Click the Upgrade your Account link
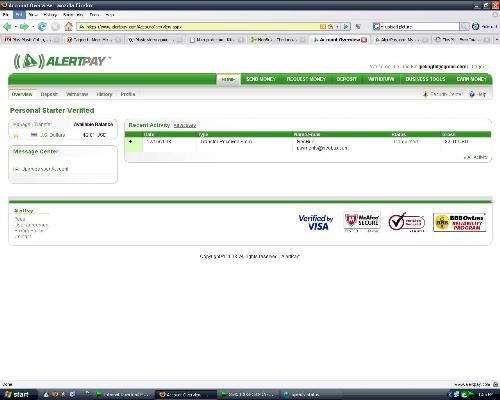Viewport: 500px width, 400px height. [x=41, y=169]
